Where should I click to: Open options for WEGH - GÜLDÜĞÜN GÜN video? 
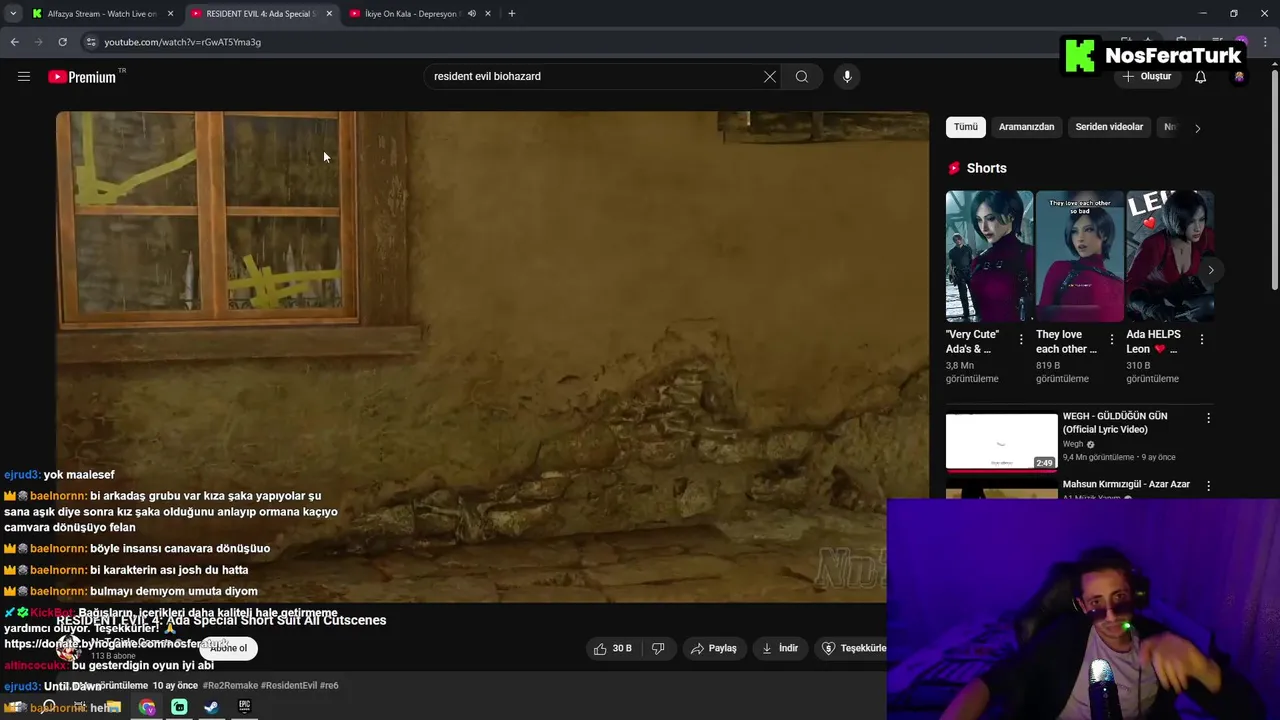coord(1208,419)
